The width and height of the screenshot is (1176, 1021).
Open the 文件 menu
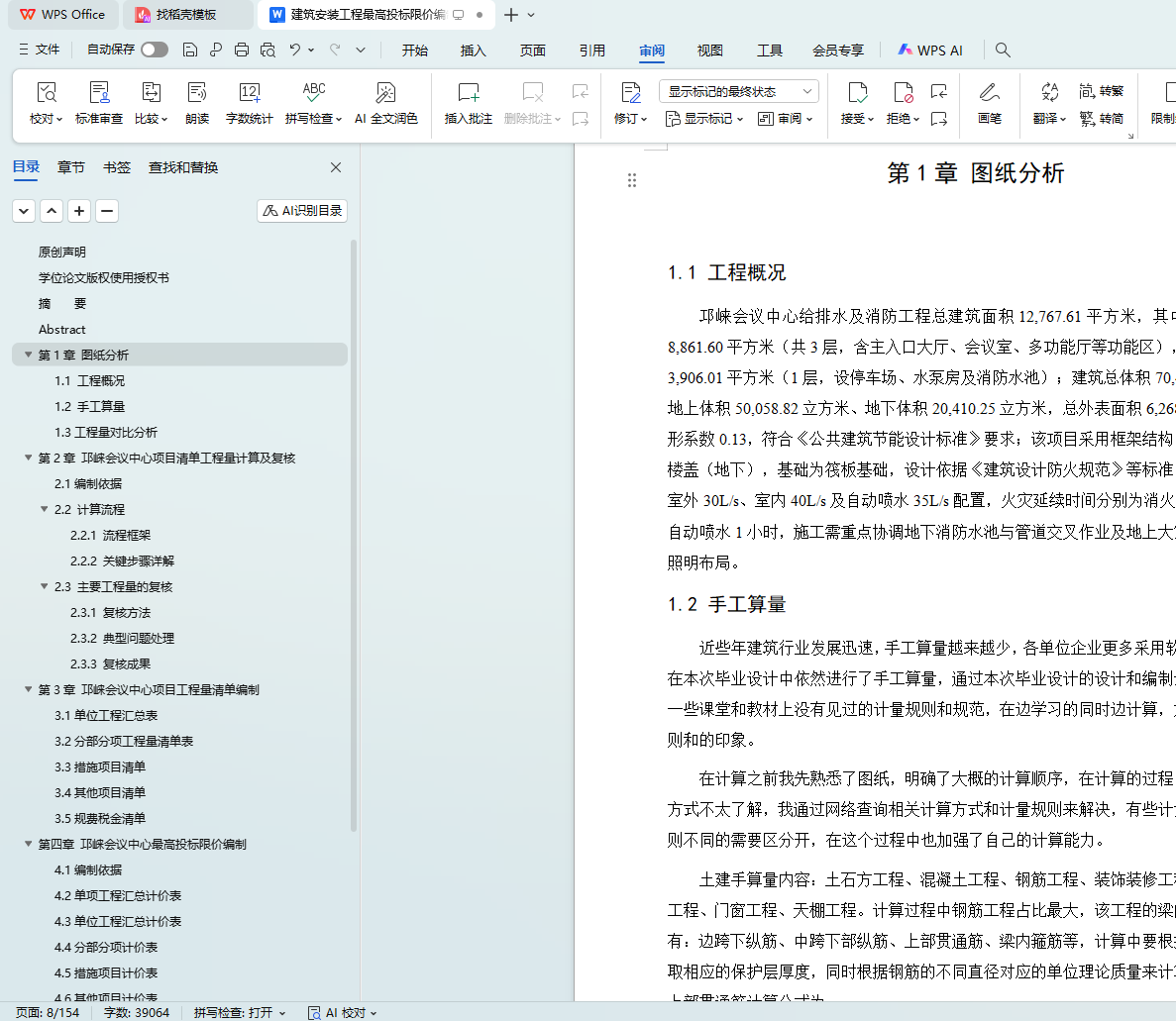pyautogui.click(x=40, y=50)
